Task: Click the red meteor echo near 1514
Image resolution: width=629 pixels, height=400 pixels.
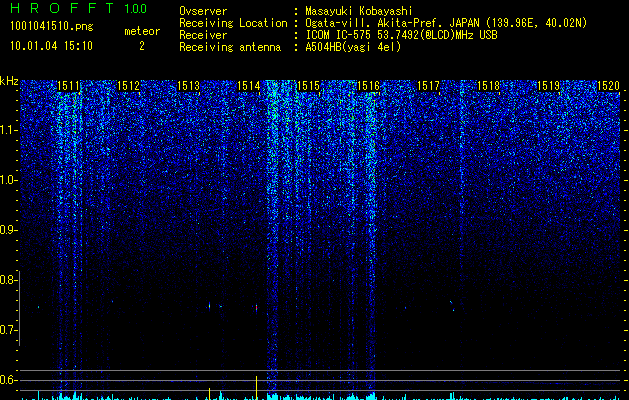Action: click(256, 308)
